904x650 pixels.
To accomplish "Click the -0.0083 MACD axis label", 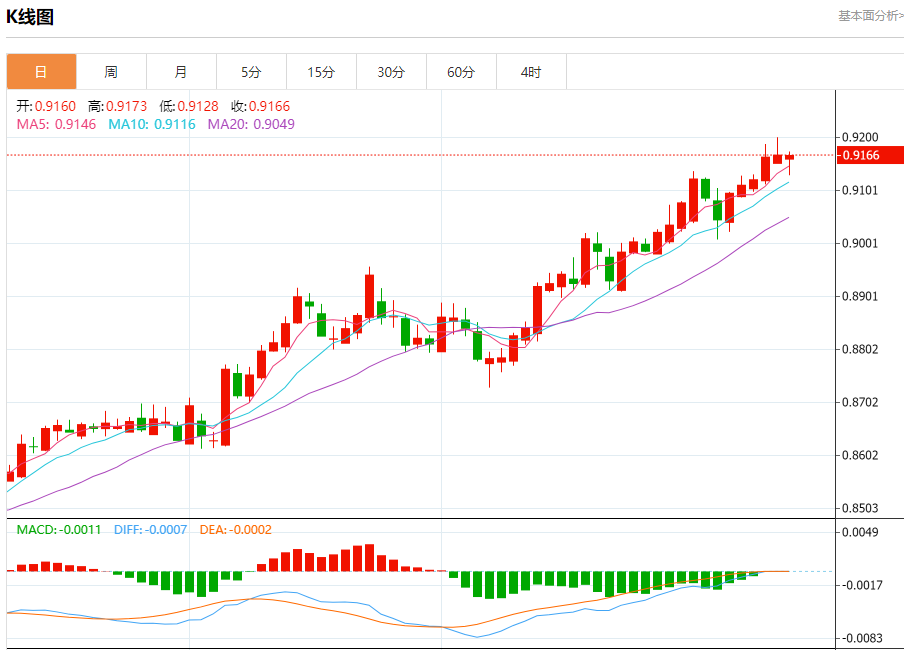I will pos(861,638).
